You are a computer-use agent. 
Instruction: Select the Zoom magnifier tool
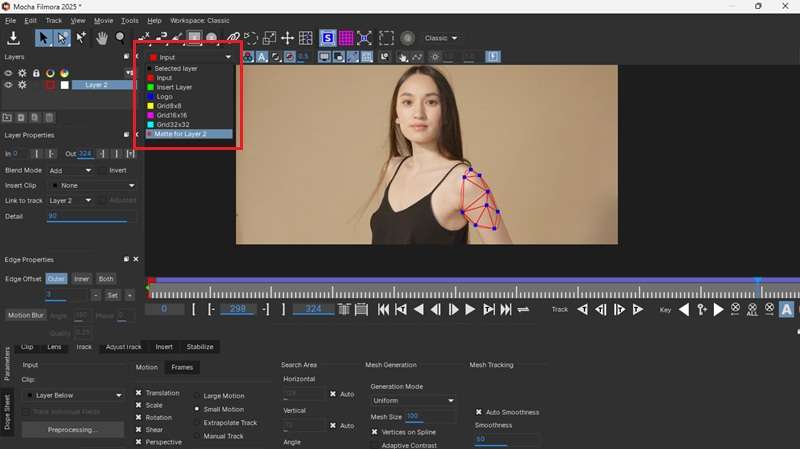(120, 38)
